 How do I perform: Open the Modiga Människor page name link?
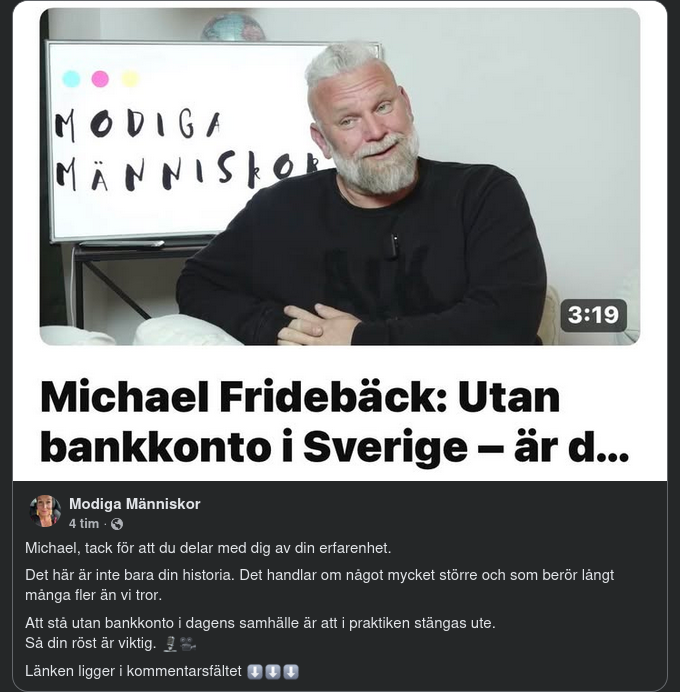point(135,504)
